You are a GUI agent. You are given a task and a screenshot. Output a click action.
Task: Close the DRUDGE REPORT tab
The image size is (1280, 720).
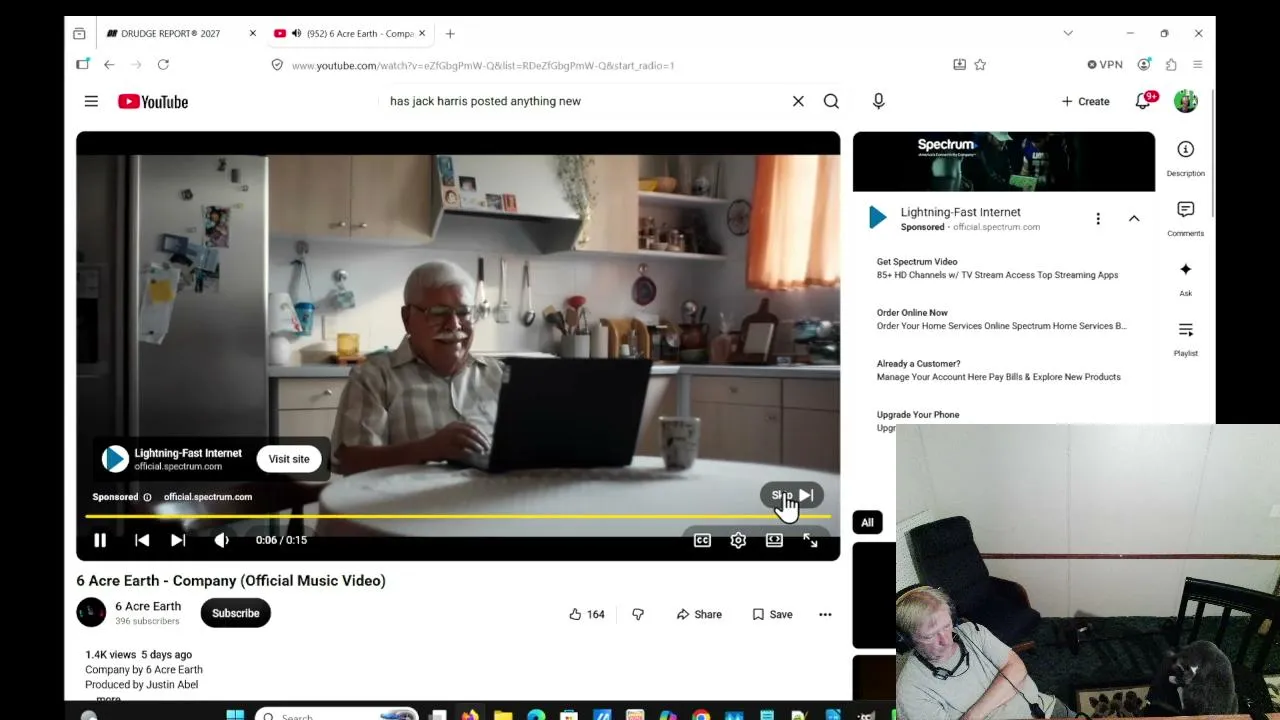point(252,33)
